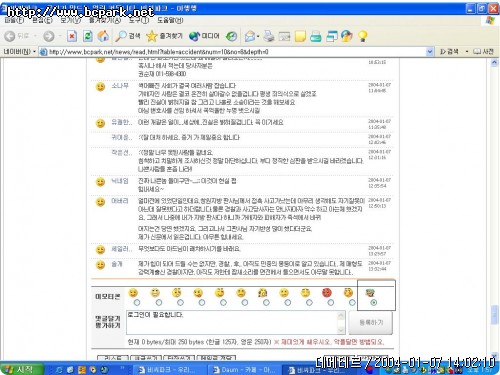Go to the Home page icon
Screen dimensions: 500x375
pyautogui.click(x=103, y=36)
